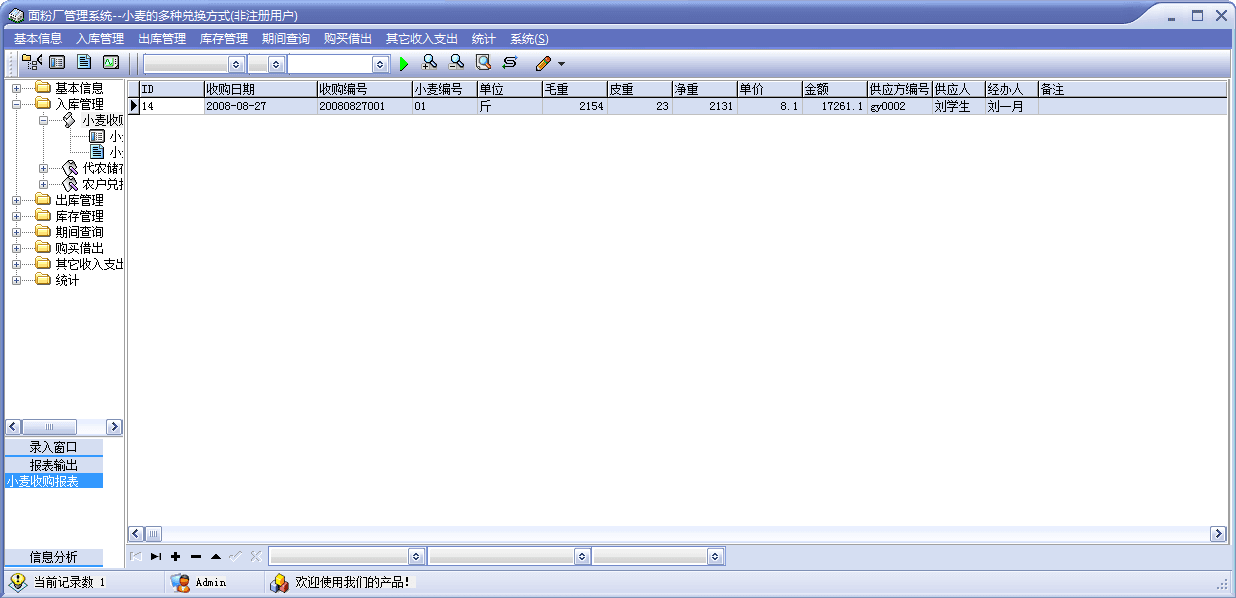Click the document report toolbar icon
The height and width of the screenshot is (598, 1236).
pyautogui.click(x=85, y=63)
